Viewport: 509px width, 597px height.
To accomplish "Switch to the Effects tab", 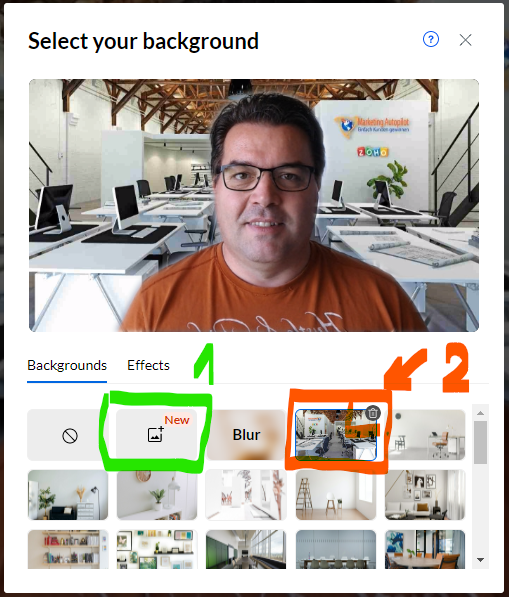I will tap(148, 366).
